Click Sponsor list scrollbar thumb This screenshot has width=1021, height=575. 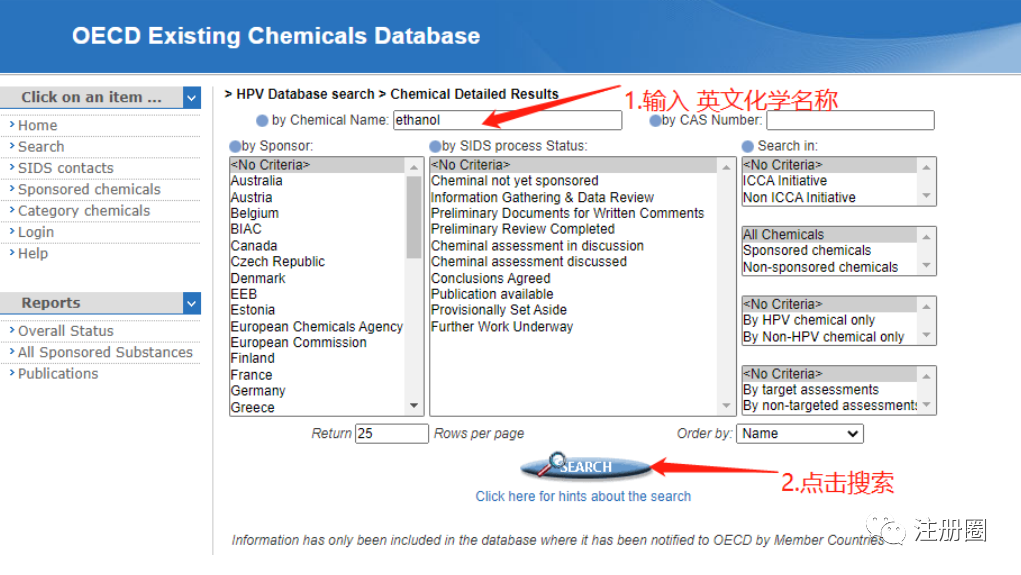click(x=413, y=217)
